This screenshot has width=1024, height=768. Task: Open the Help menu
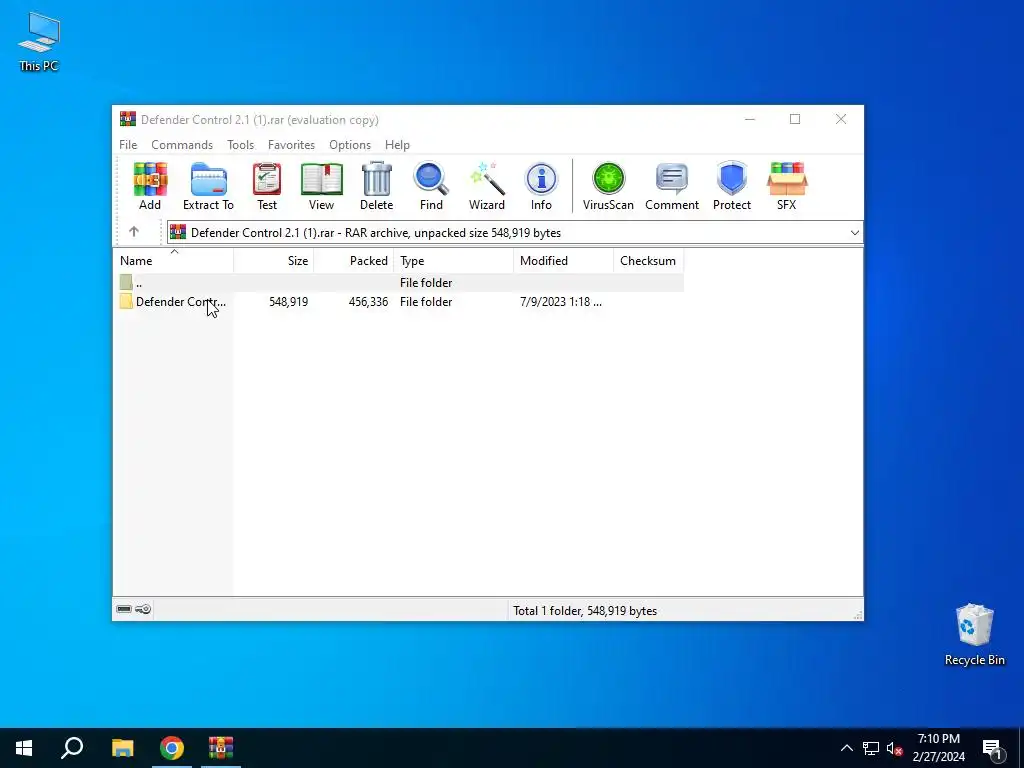pos(397,145)
